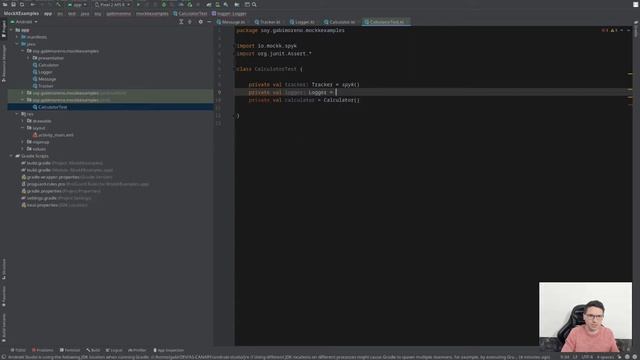Click the LF line separator in status bar
This screenshot has width=640, height=360.
575,357
